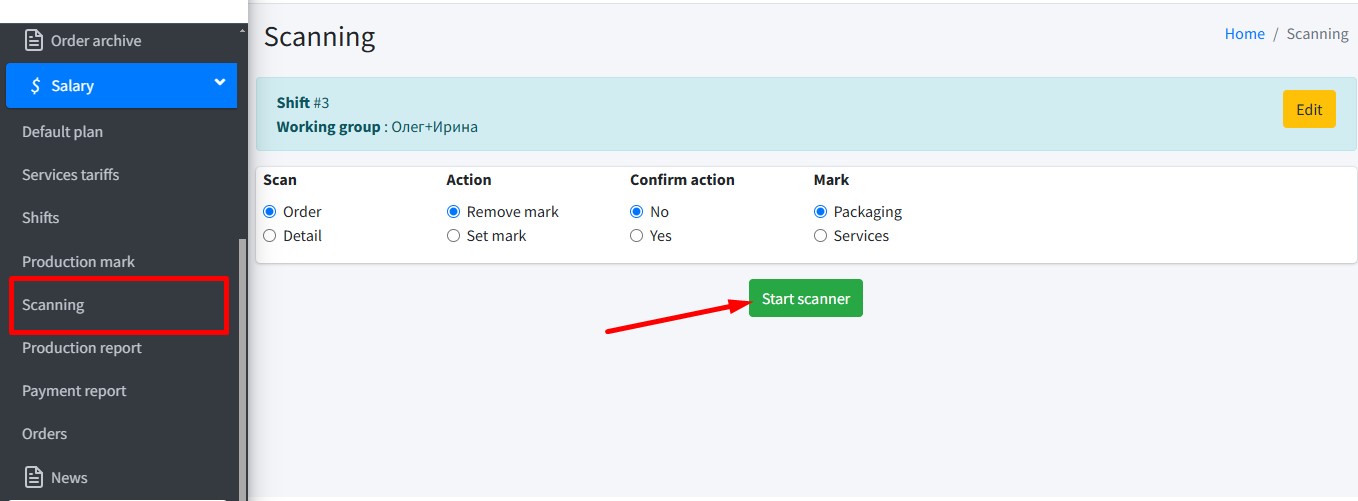Open the Production report page
The height and width of the screenshot is (501, 1358).
click(82, 348)
